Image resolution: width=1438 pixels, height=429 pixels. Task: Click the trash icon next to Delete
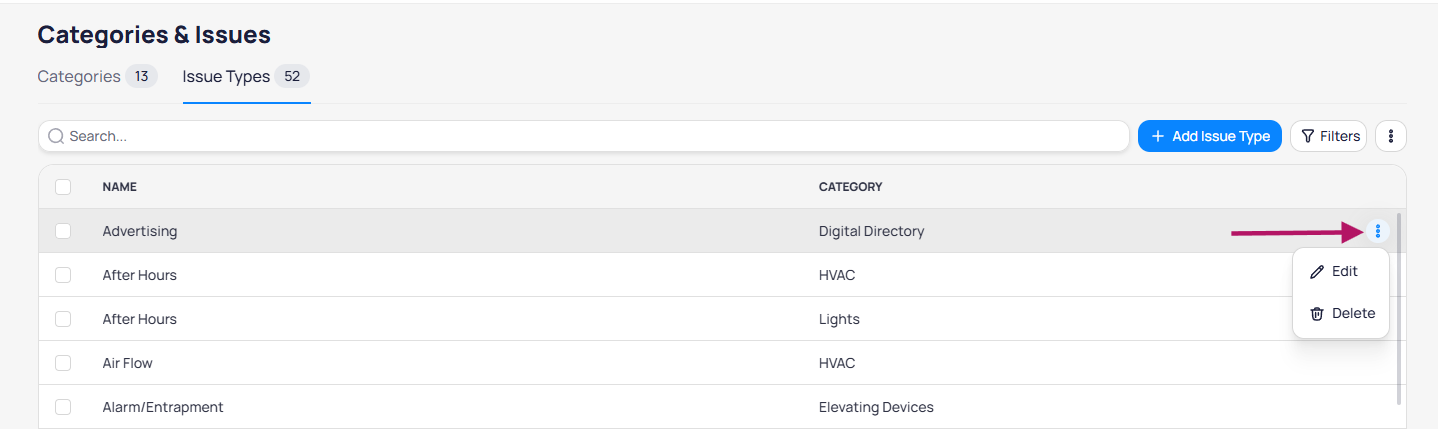point(1317,314)
